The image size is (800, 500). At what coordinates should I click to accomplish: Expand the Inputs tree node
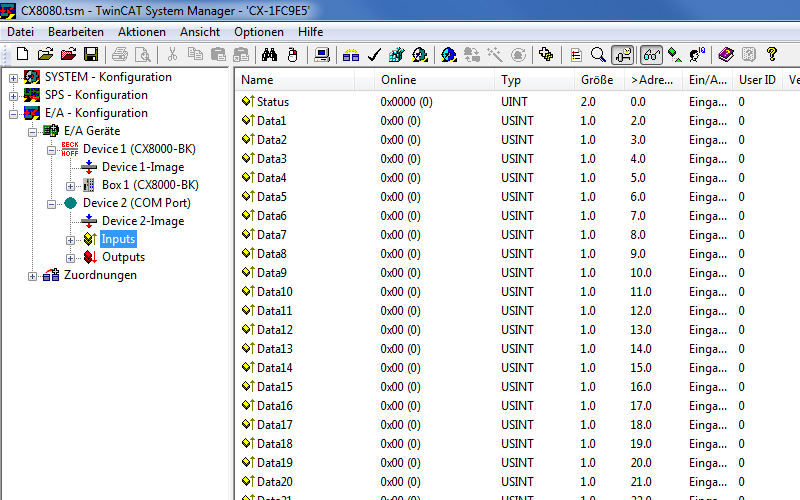click(70, 240)
